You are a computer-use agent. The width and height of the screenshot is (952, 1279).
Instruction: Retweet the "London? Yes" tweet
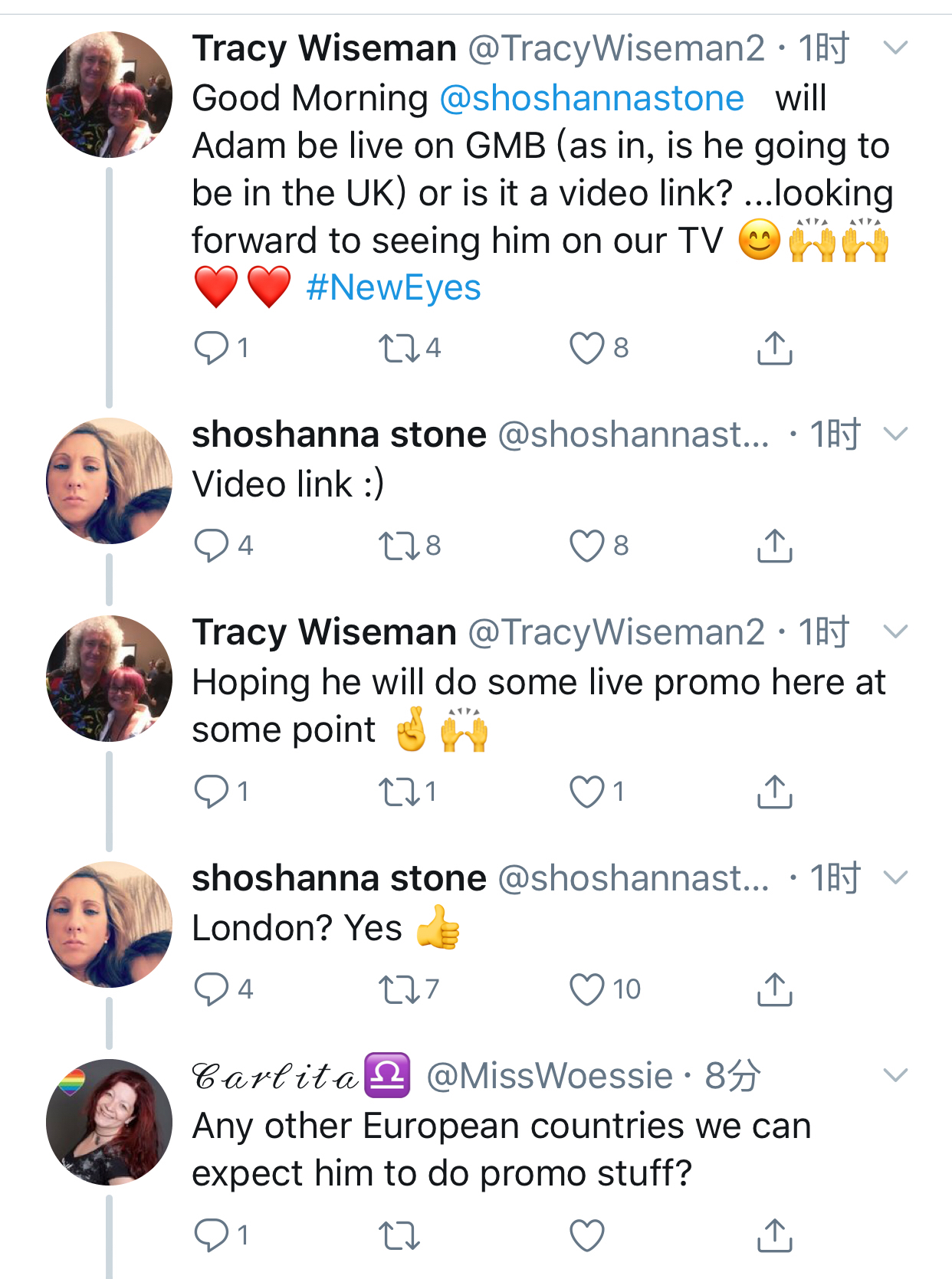coord(399,989)
